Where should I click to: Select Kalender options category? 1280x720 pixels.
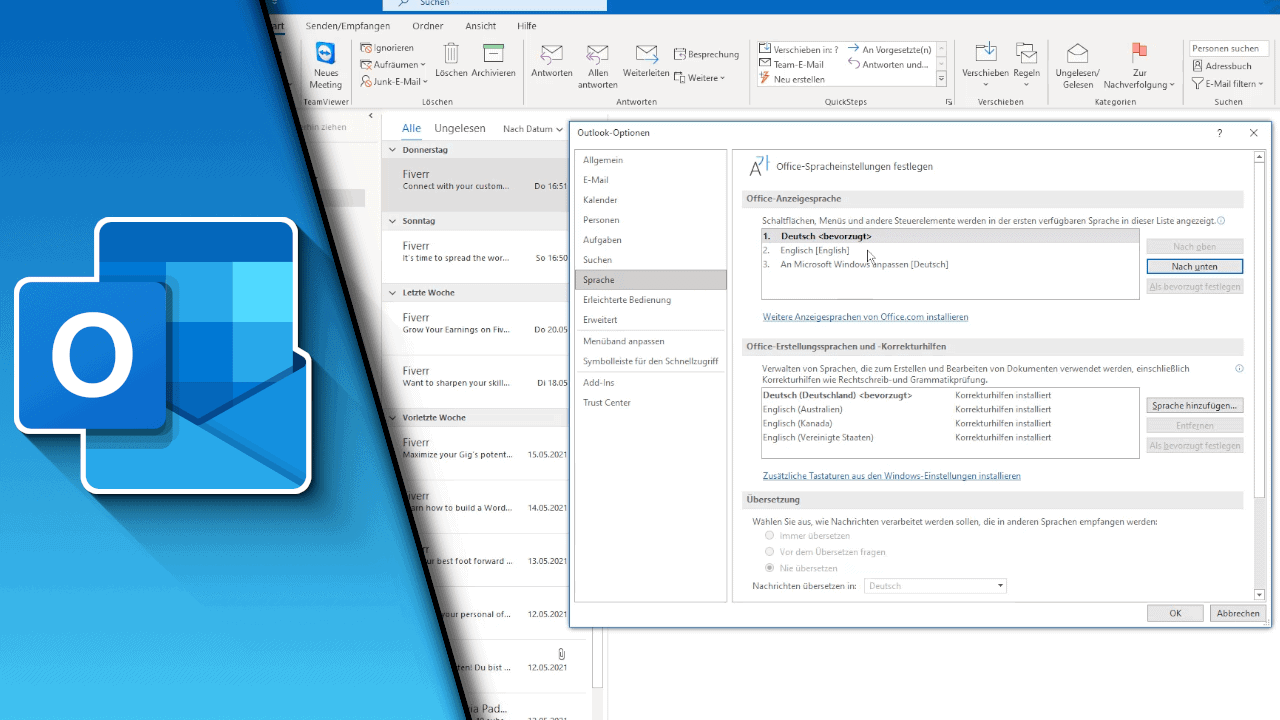651,200
